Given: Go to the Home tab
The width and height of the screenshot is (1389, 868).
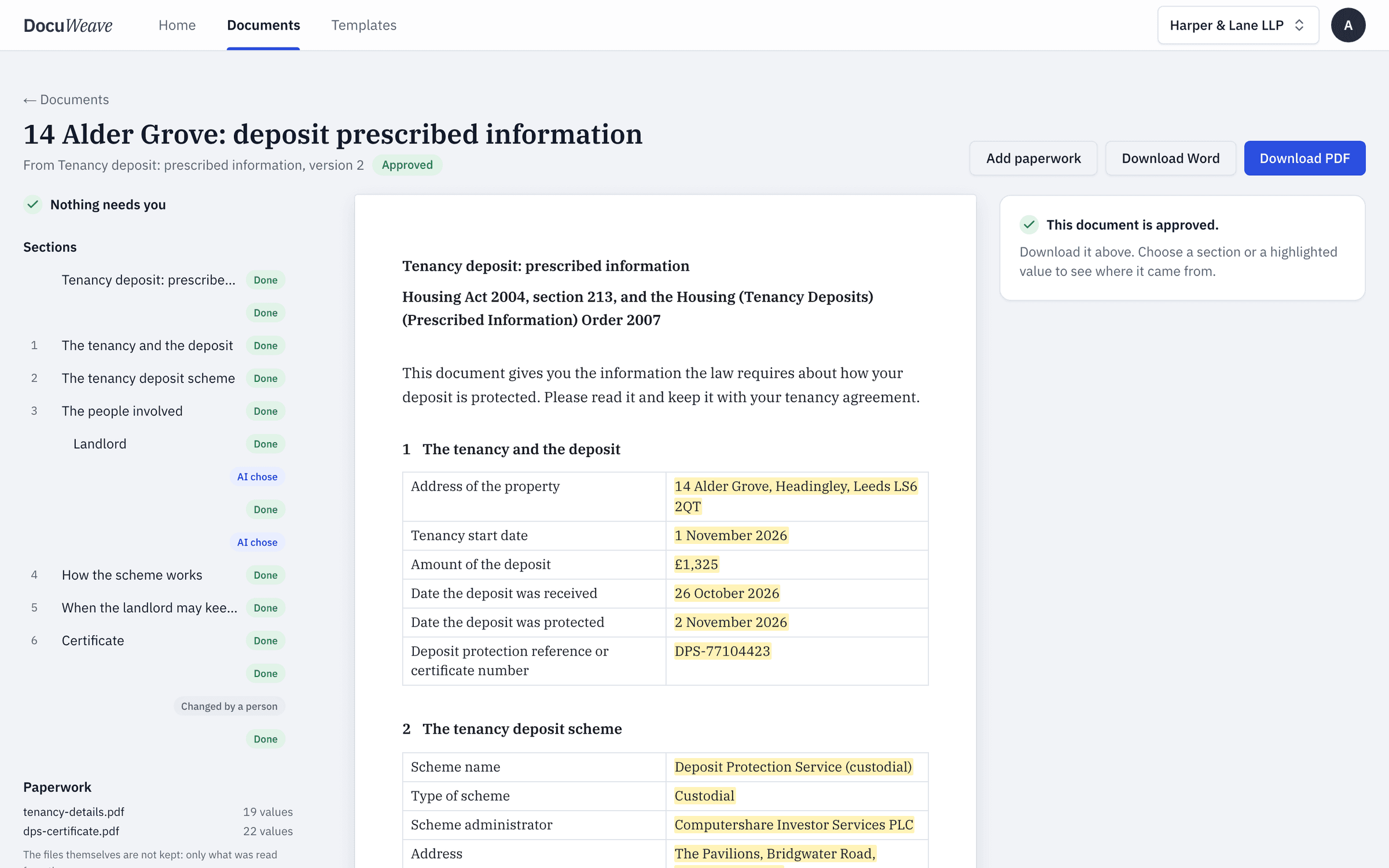Looking at the screenshot, I should (177, 25).
